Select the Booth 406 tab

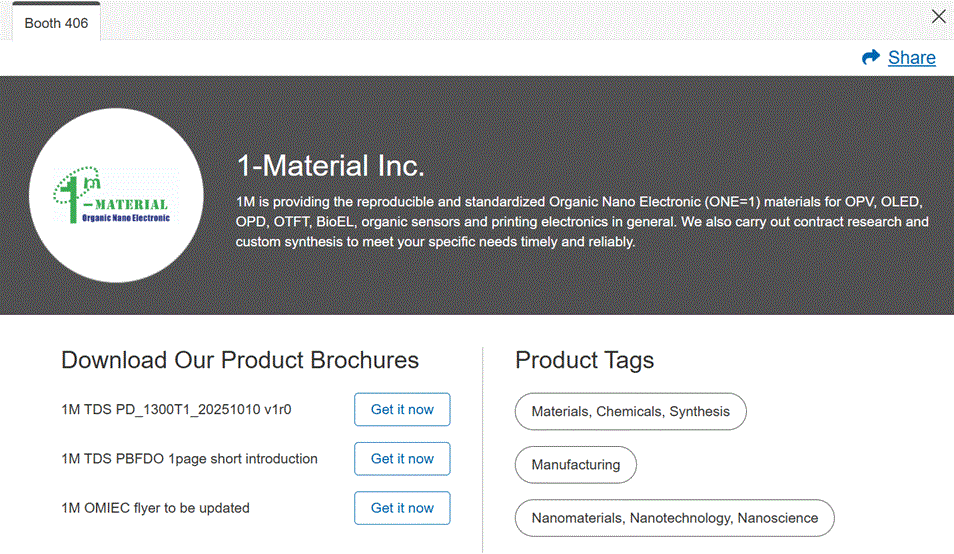coord(56,23)
